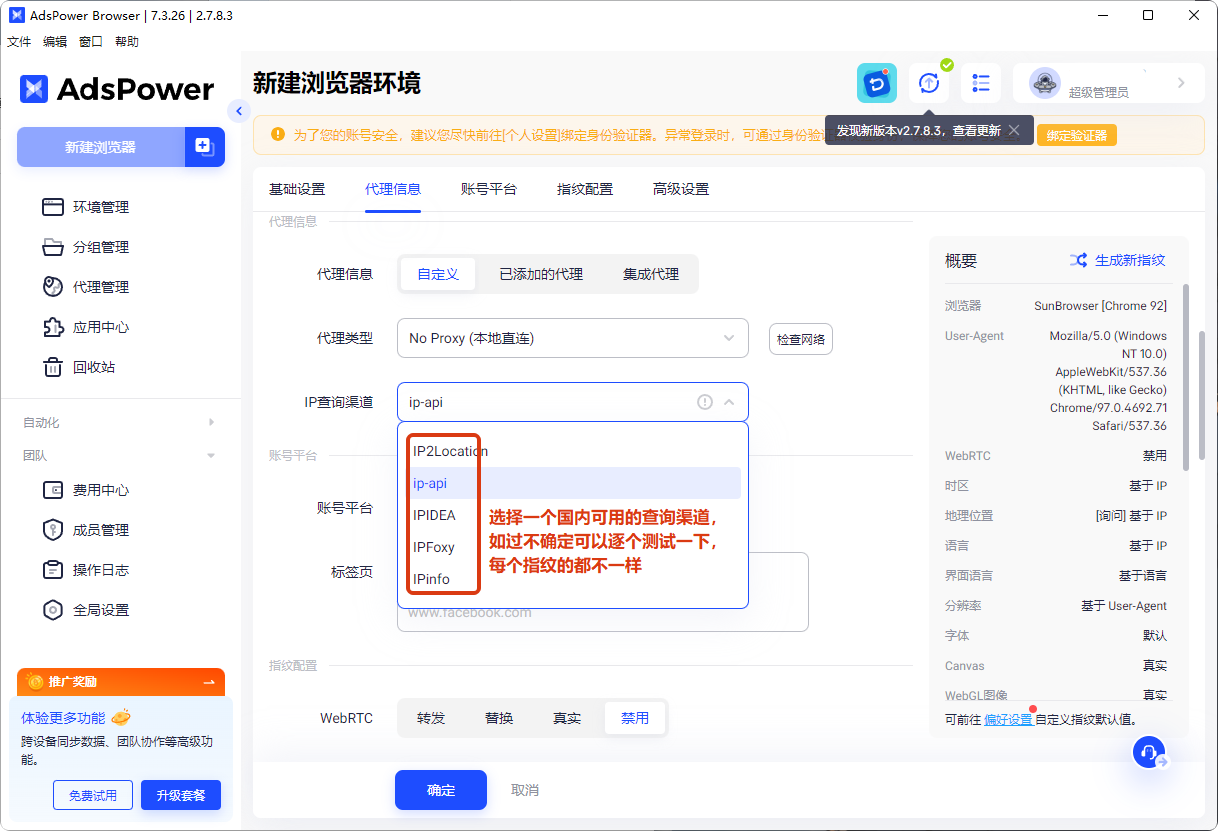The height and width of the screenshot is (831, 1218).
Task: Choose IPinfo from the list
Action: [572, 579]
